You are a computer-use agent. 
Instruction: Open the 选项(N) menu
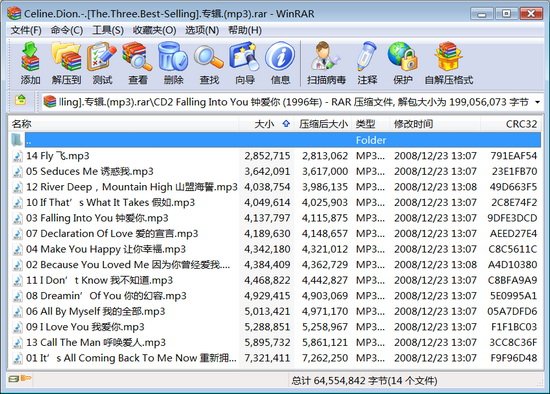(202, 31)
